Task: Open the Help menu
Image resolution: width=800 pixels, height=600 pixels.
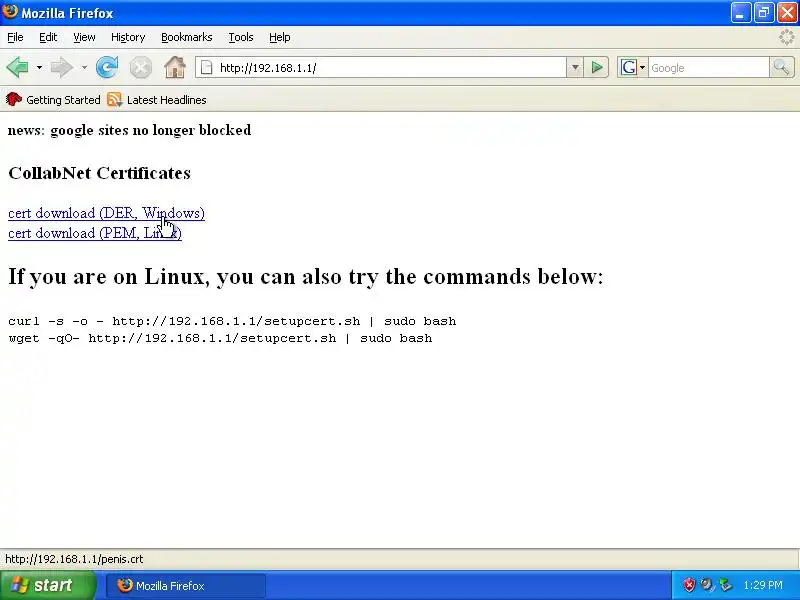Action: tap(280, 37)
